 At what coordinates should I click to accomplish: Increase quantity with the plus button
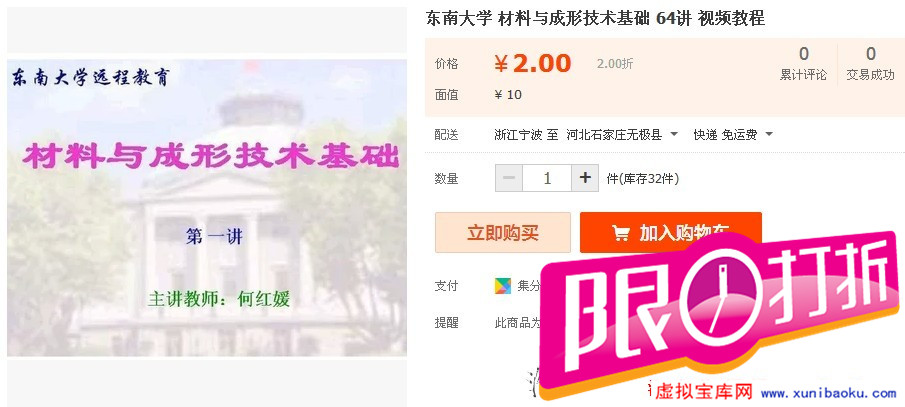(585, 178)
